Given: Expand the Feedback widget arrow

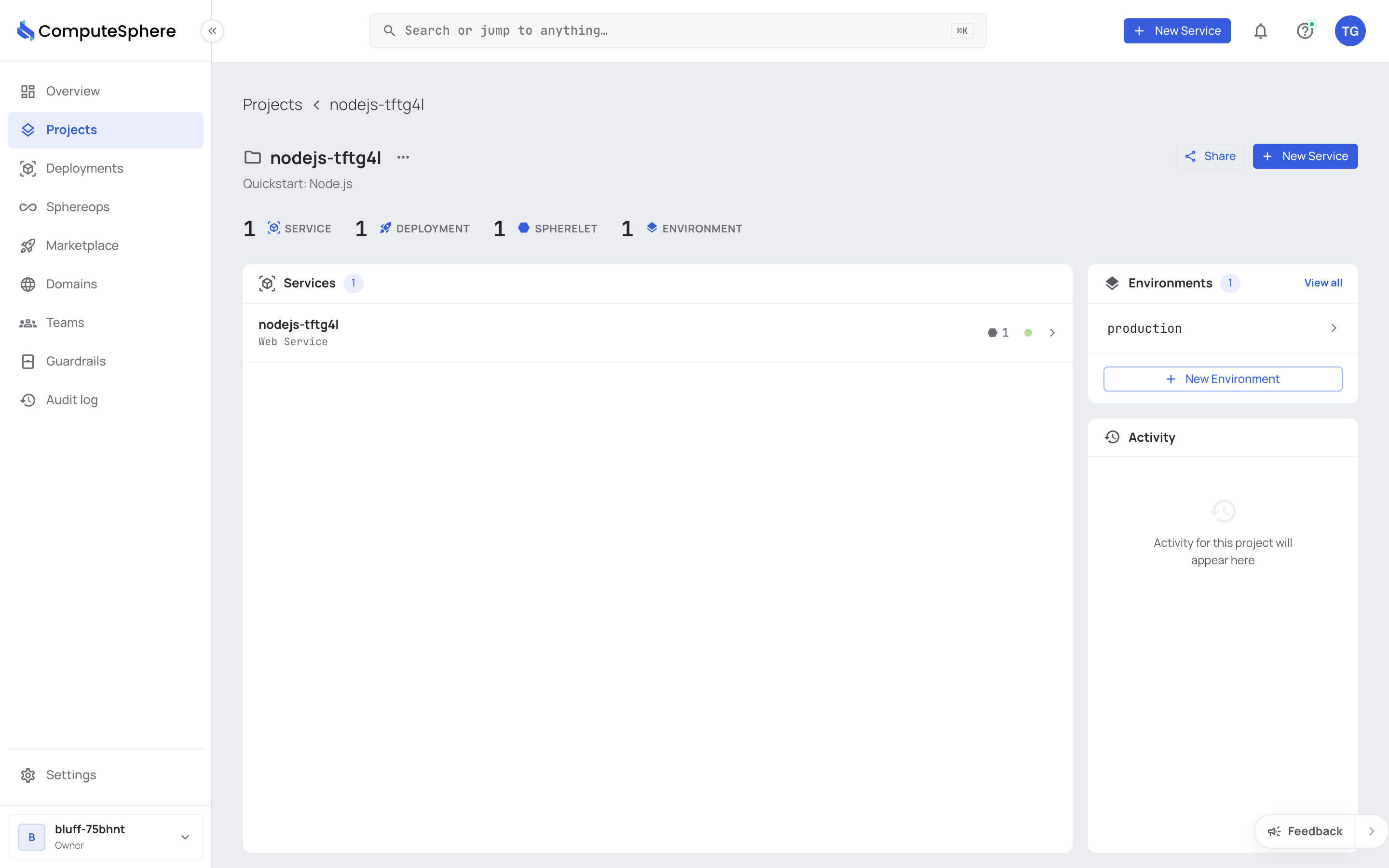Looking at the screenshot, I should (1371, 831).
